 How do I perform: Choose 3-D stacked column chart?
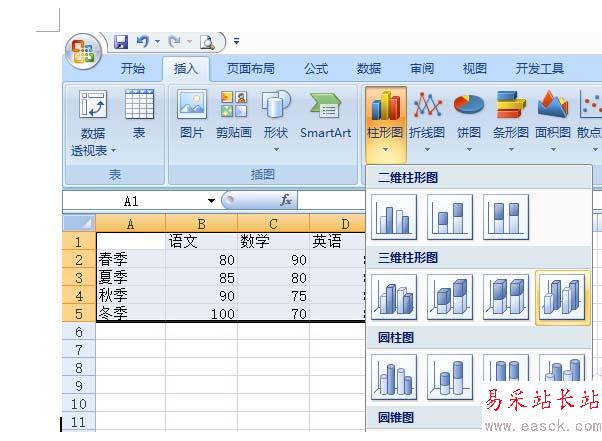[x=450, y=297]
